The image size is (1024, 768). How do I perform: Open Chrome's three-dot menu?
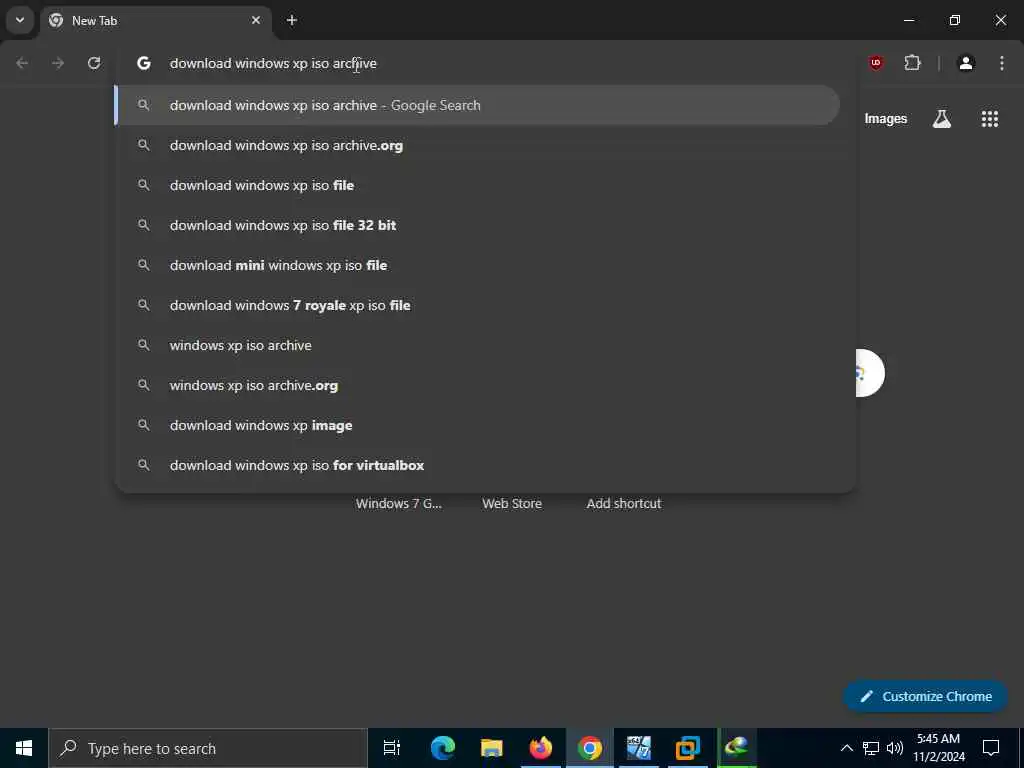(1002, 63)
